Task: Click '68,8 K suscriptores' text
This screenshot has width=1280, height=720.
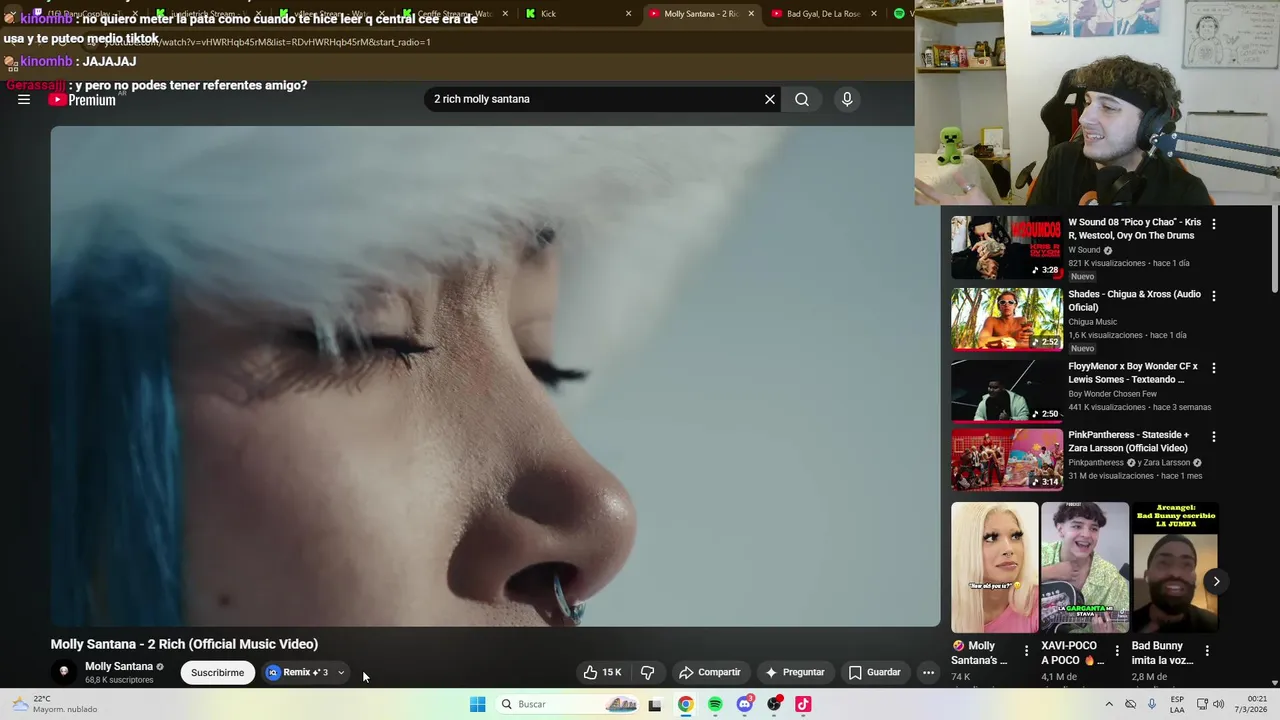Action: tap(119, 680)
